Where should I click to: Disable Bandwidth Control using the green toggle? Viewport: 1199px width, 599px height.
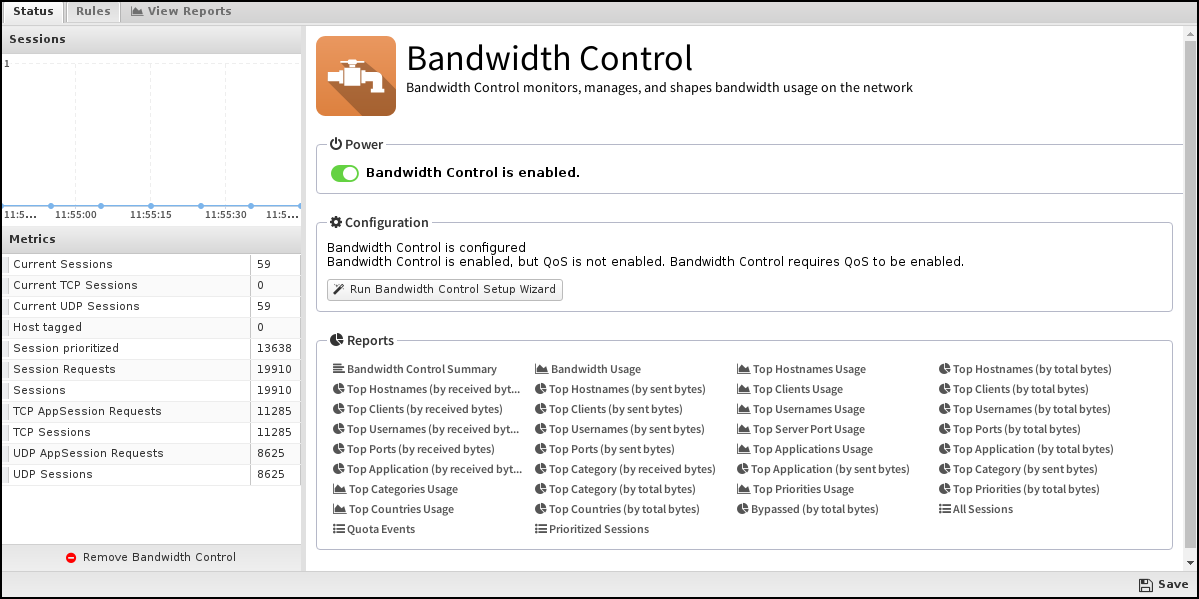[x=344, y=172]
